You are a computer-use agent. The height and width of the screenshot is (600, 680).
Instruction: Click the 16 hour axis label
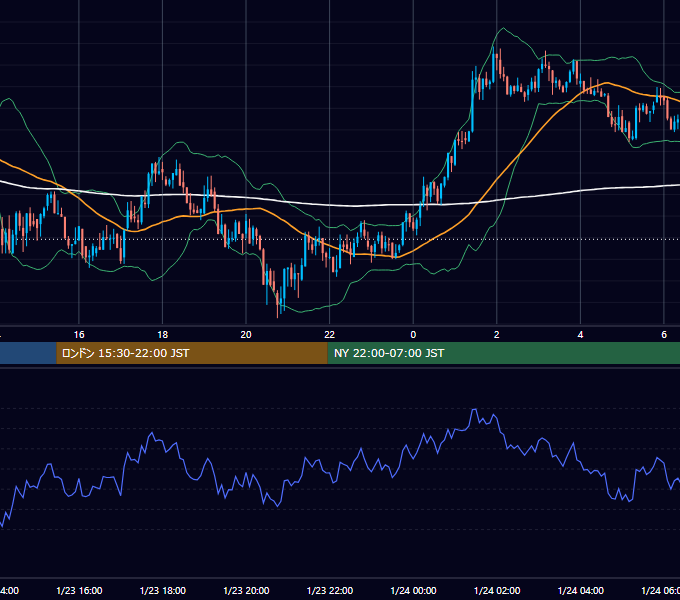click(x=79, y=335)
